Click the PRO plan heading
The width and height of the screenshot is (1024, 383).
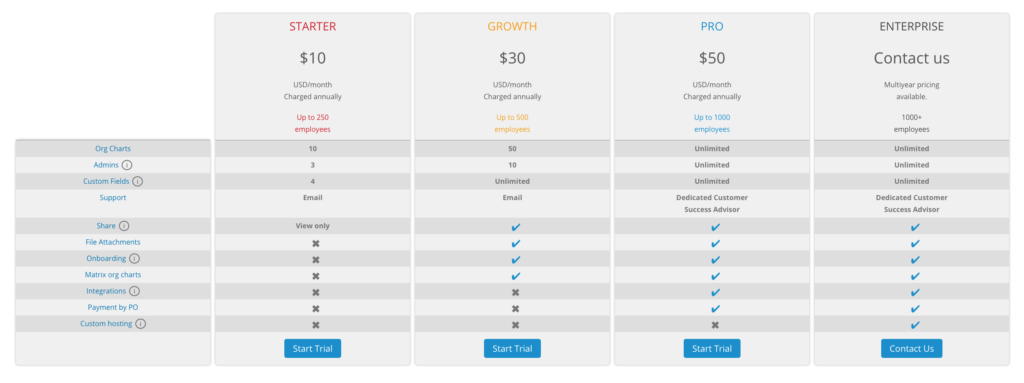coord(712,27)
